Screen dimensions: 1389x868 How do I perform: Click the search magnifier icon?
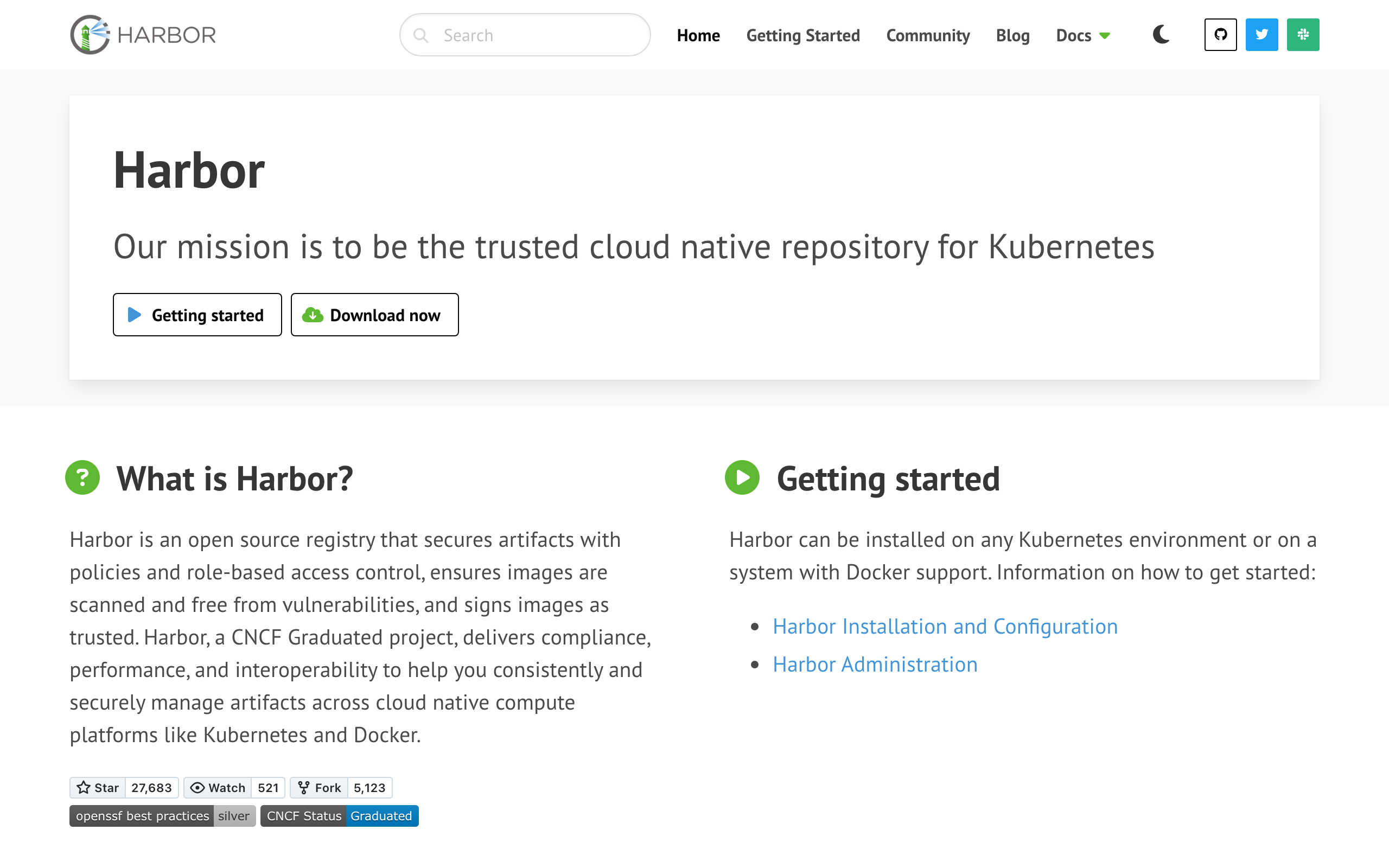point(420,36)
